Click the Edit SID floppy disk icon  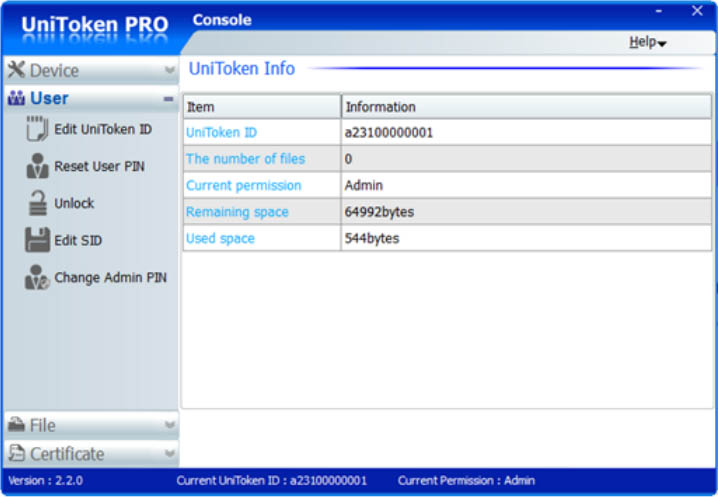point(37,240)
